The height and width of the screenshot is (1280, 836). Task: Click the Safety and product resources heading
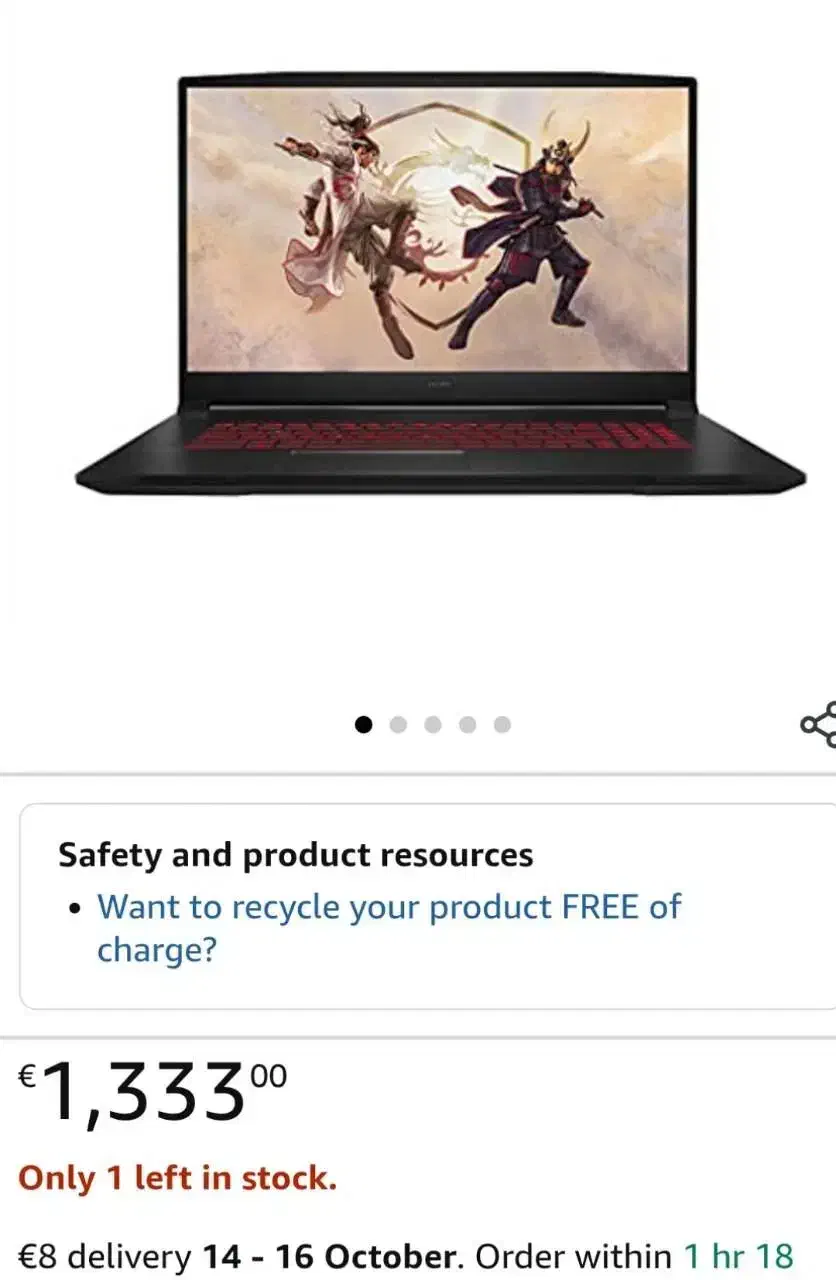[x=295, y=855]
